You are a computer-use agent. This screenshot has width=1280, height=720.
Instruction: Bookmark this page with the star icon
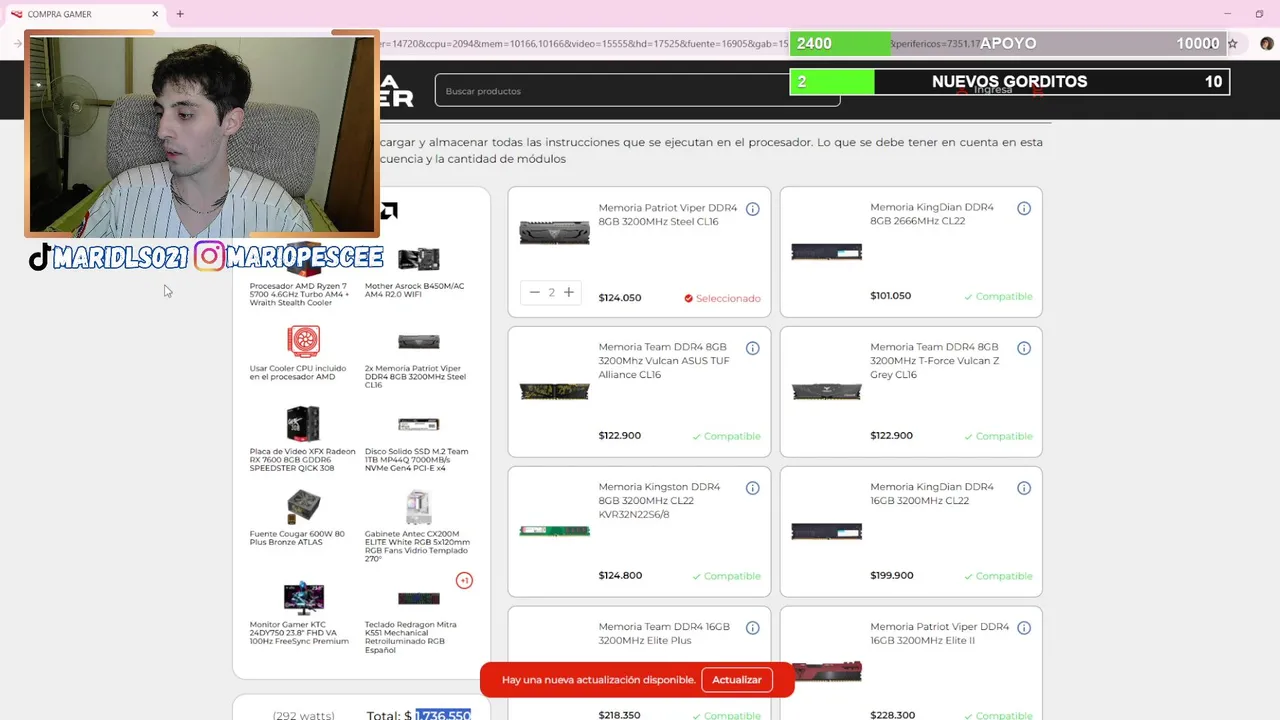click(1233, 44)
